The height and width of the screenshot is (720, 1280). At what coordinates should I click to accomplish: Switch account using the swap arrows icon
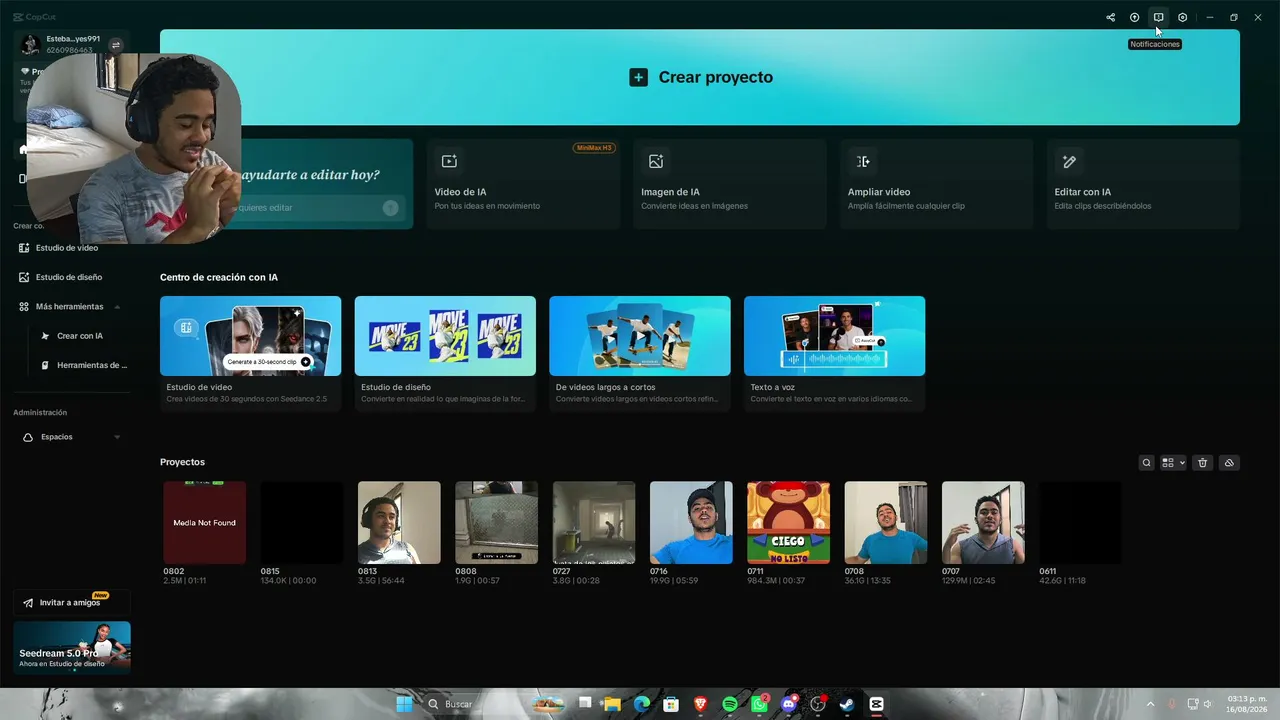coord(115,45)
